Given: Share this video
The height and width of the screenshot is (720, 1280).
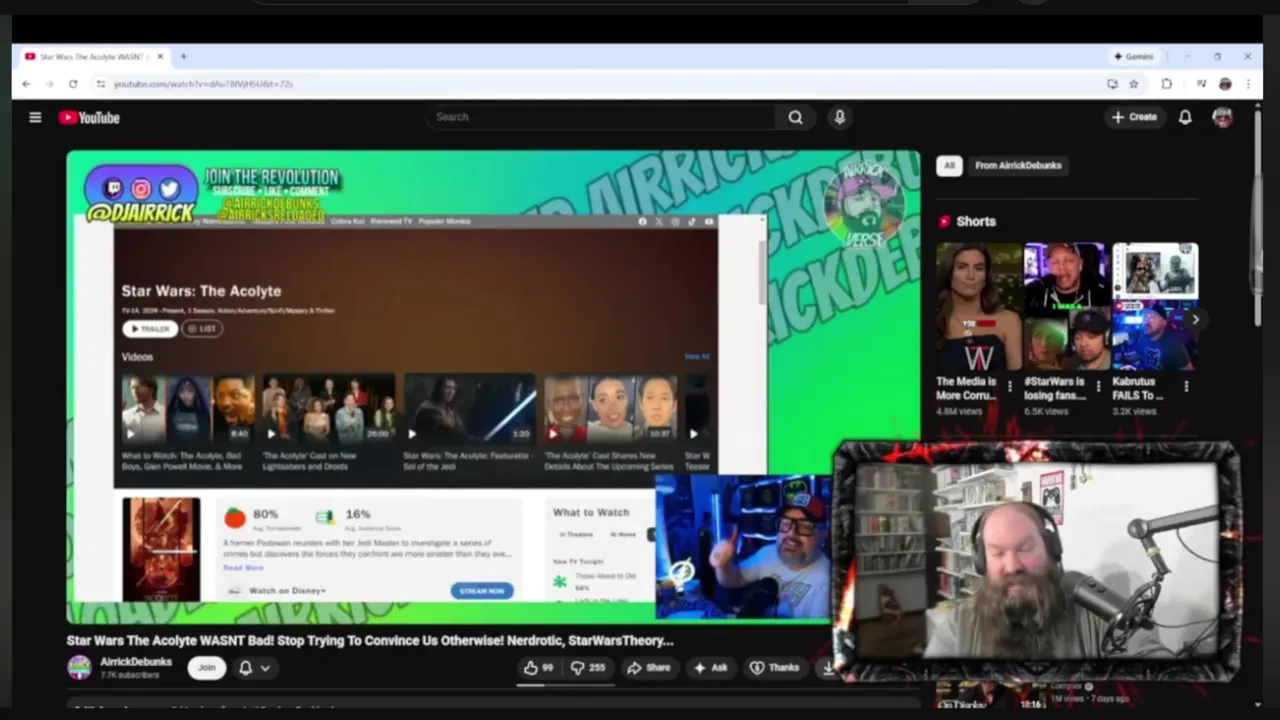Looking at the screenshot, I should click(649, 667).
